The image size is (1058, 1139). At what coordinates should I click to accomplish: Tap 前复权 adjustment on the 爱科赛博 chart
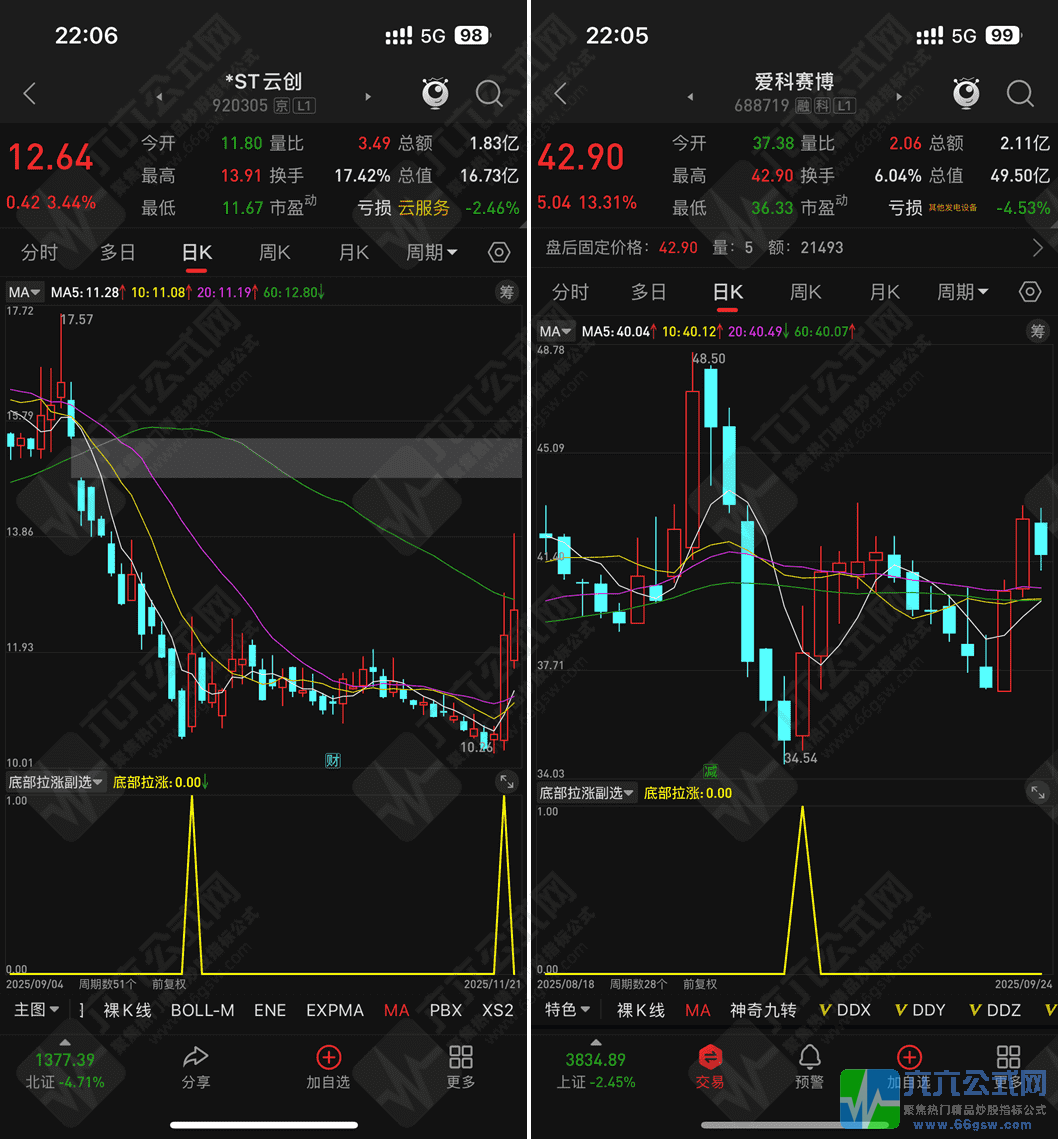click(700, 984)
